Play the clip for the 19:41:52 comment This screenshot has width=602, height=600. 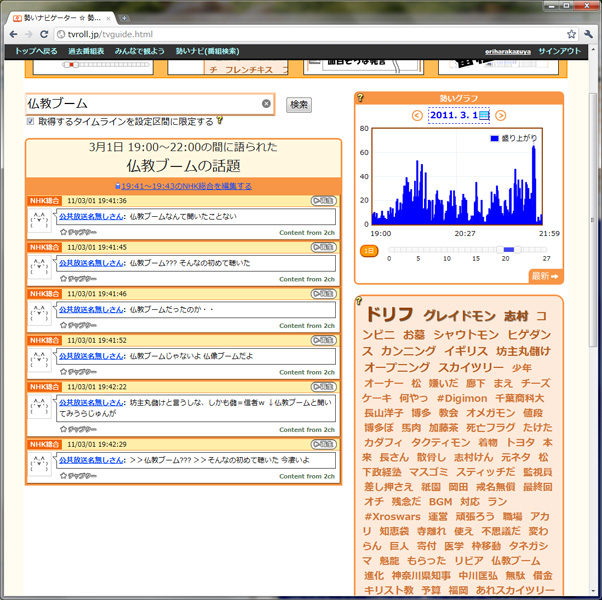click(x=324, y=340)
